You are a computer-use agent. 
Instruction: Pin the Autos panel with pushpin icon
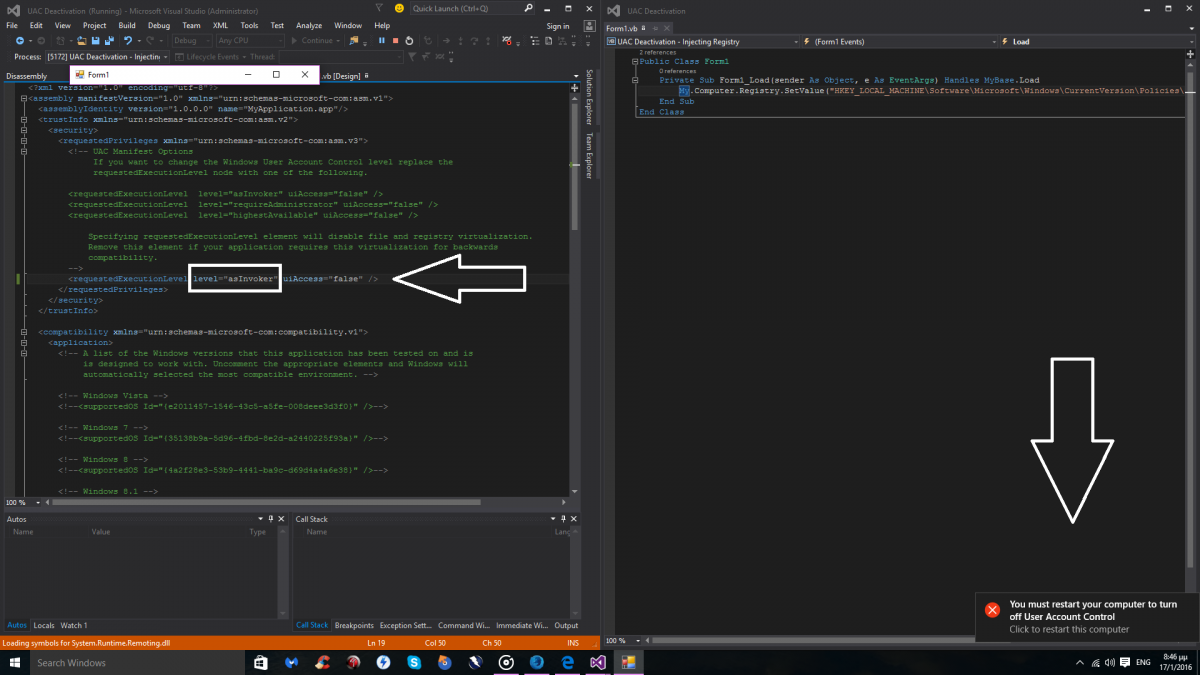[271, 519]
